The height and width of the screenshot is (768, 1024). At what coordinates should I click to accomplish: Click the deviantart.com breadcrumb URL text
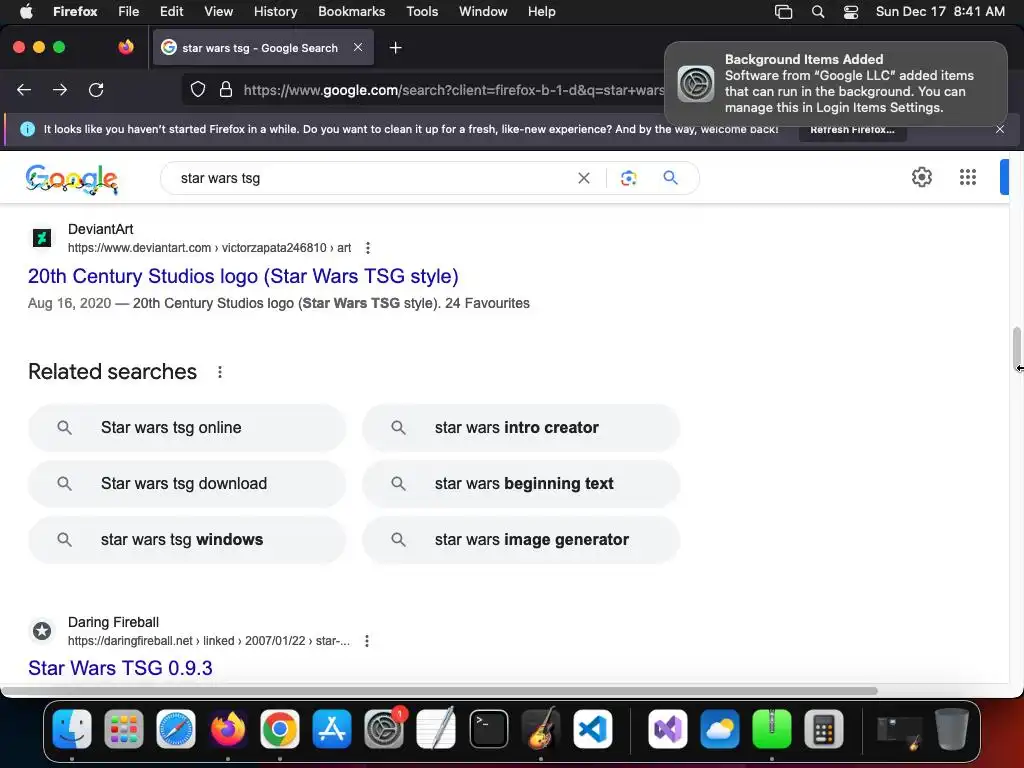tap(210, 248)
